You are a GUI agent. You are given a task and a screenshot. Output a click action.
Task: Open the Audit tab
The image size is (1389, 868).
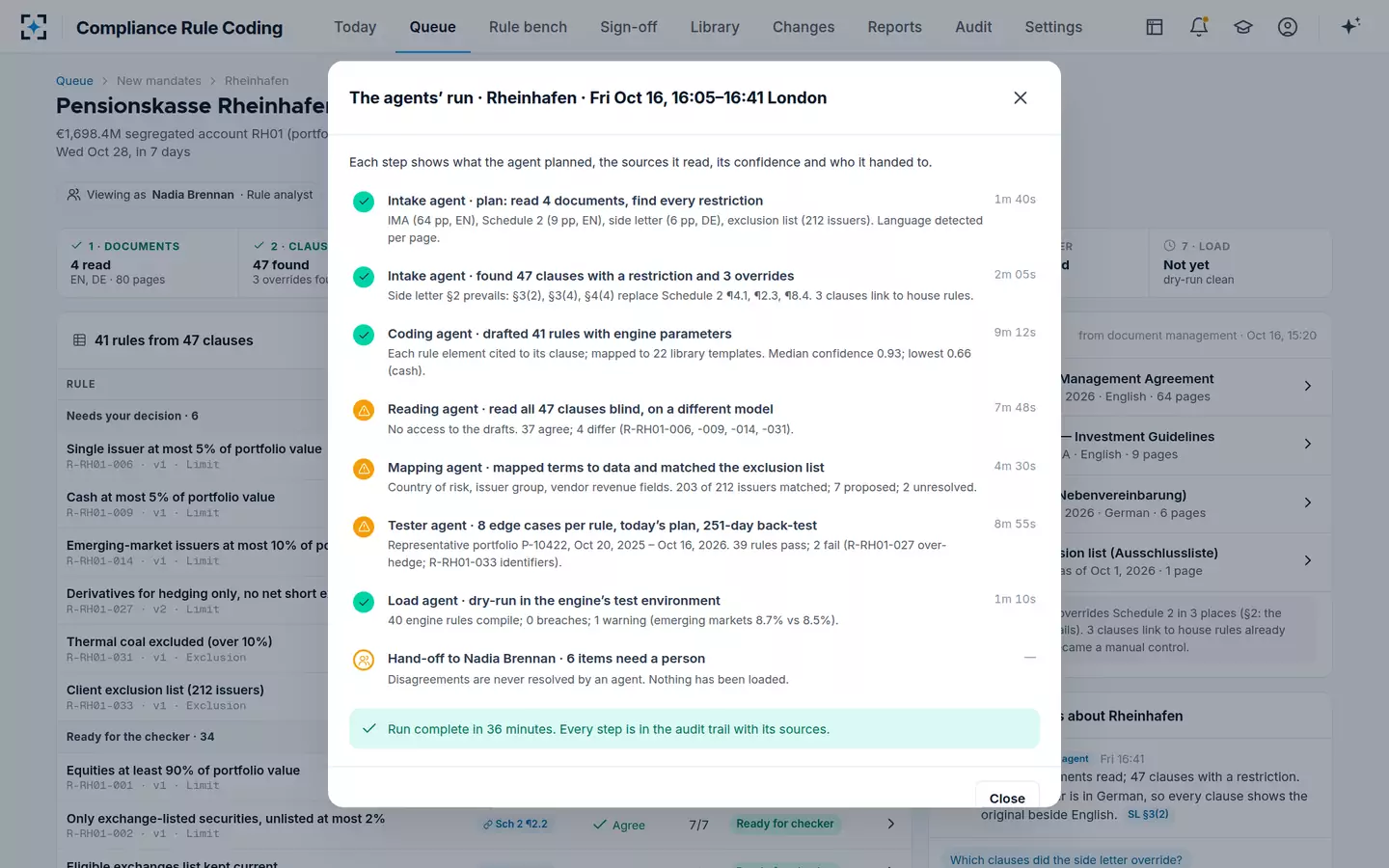point(973,27)
